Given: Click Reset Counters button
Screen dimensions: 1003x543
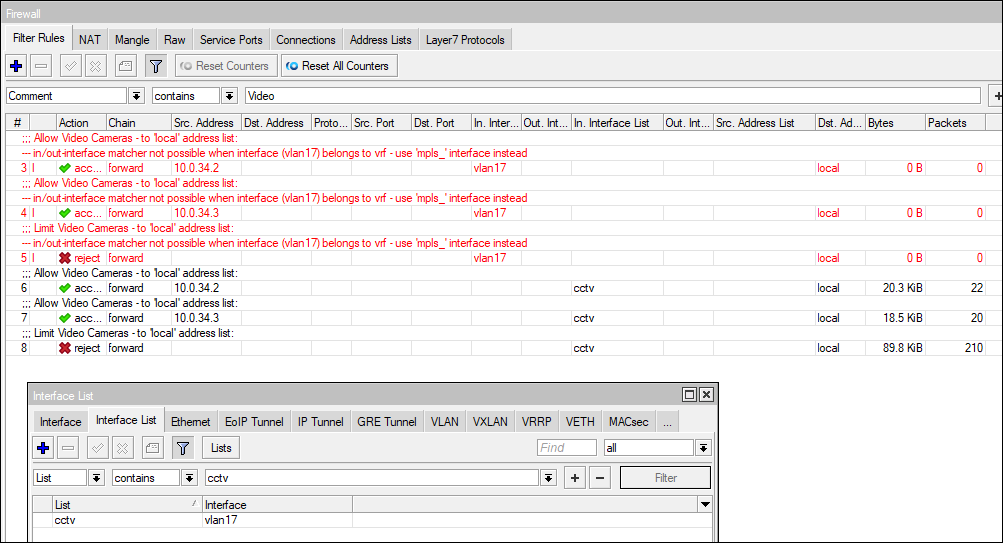Looking at the screenshot, I should click(226, 66).
